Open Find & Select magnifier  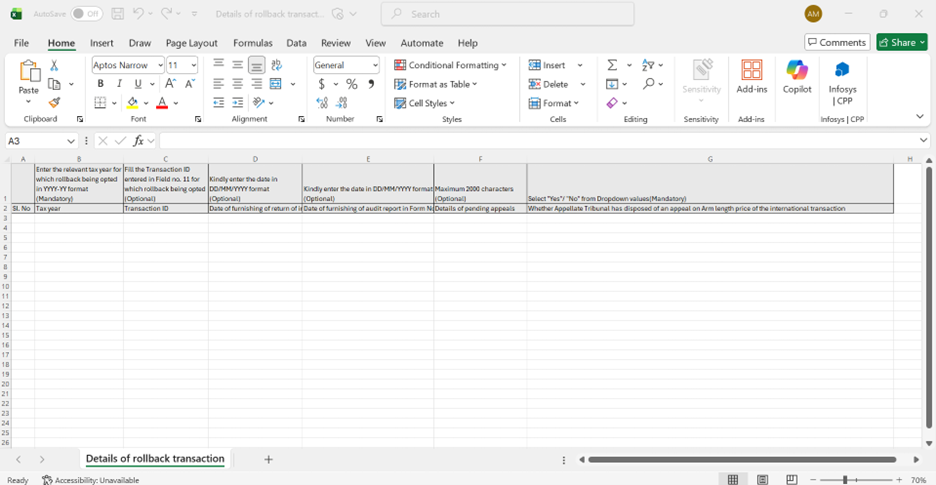tap(648, 84)
